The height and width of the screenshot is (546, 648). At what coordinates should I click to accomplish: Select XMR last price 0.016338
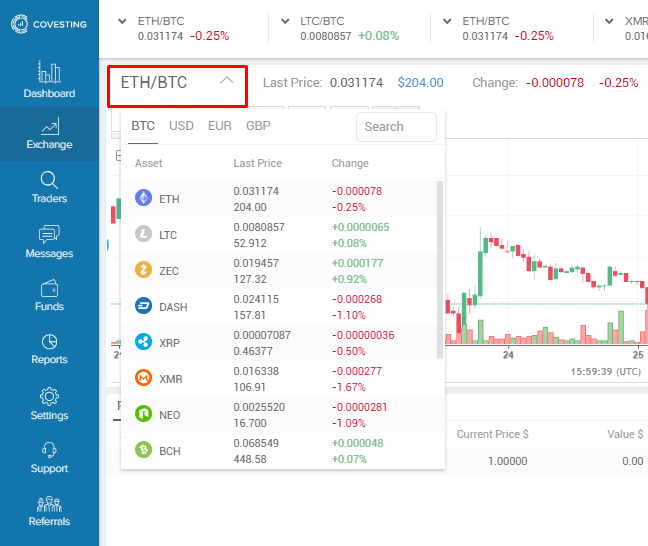coord(256,371)
